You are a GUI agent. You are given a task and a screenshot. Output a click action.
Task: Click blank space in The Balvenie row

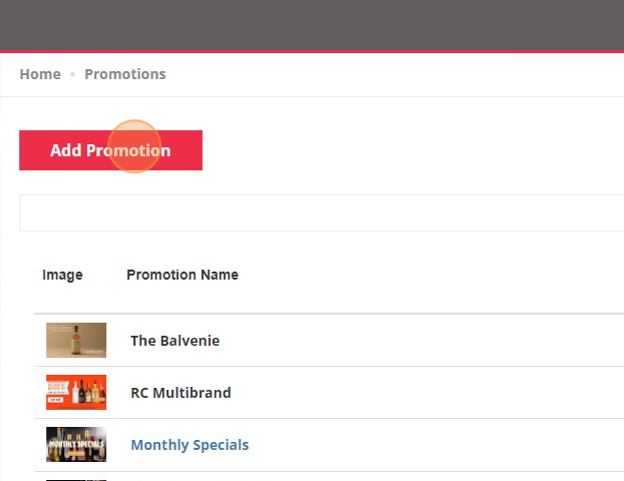click(x=418, y=341)
